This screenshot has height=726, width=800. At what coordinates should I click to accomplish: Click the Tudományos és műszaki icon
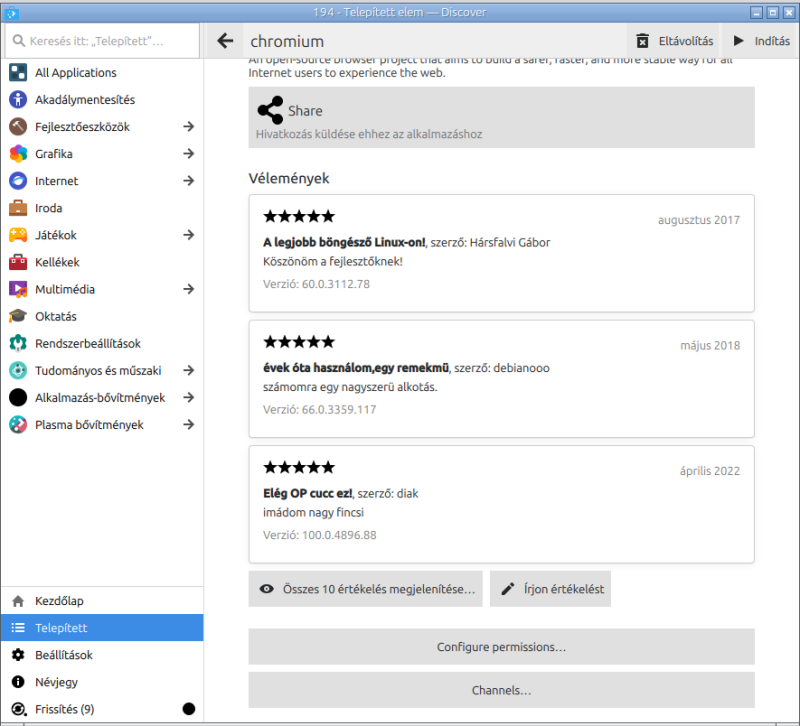click(x=18, y=370)
